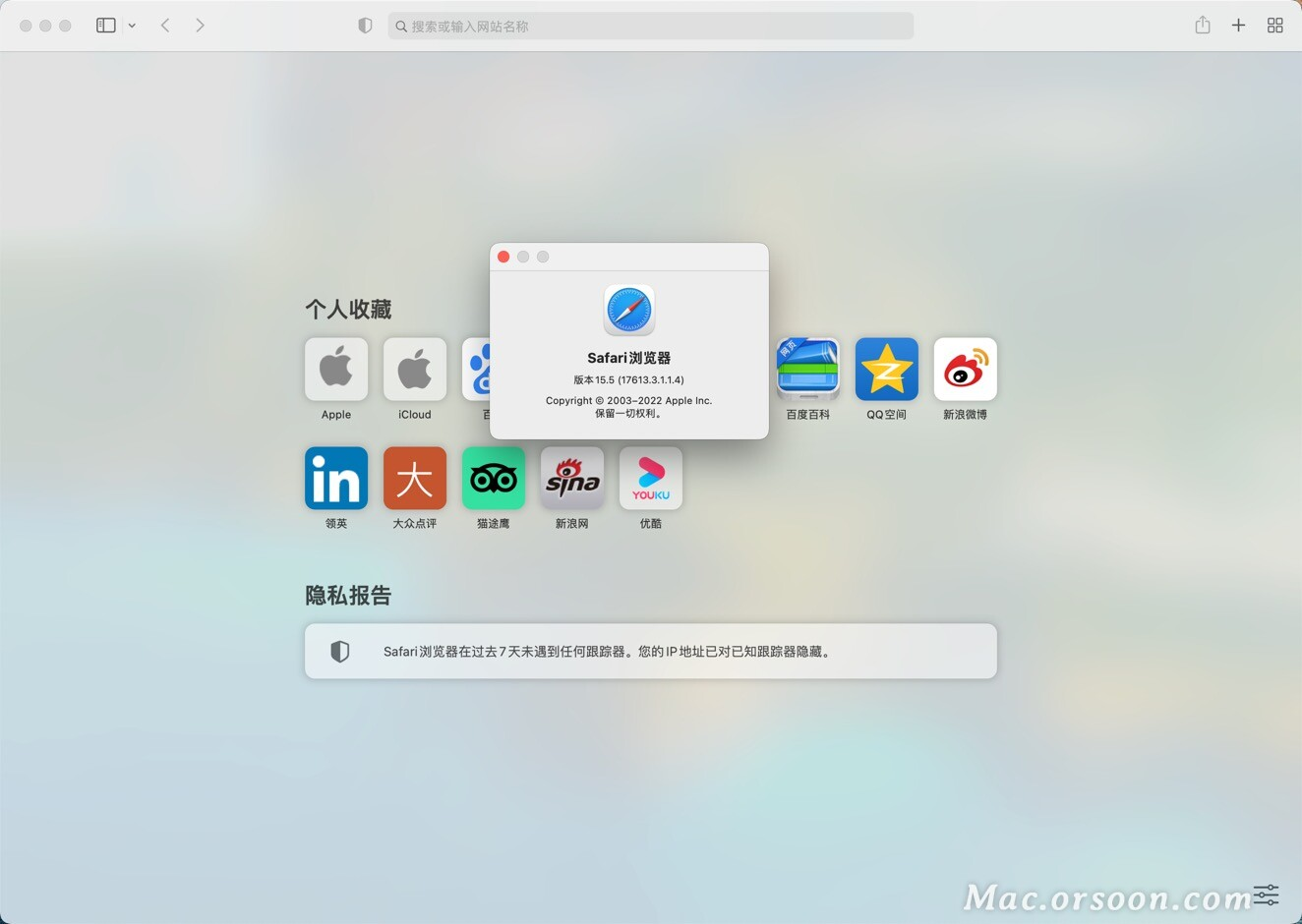Open start page customization settings sliders
Screen dimensions: 1302x924
point(1267,895)
